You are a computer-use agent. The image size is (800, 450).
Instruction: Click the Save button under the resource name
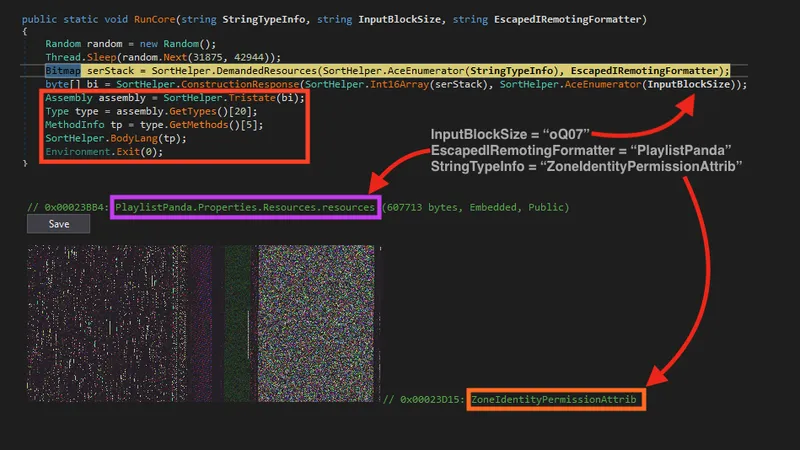pos(59,224)
